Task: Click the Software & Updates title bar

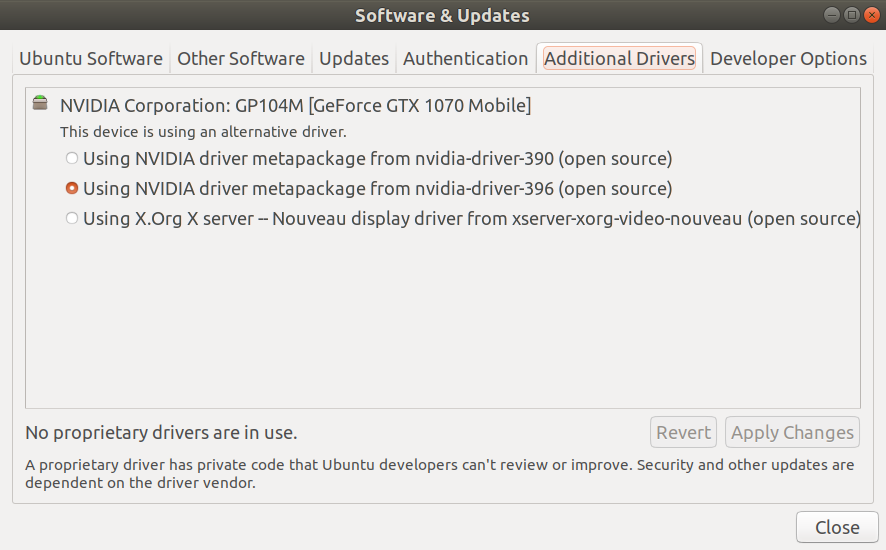Action: point(442,15)
